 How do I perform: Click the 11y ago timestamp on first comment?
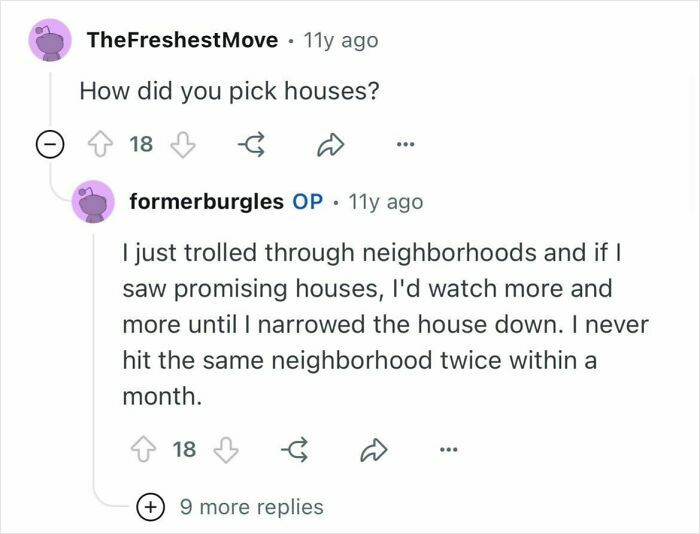pyautogui.click(x=341, y=41)
